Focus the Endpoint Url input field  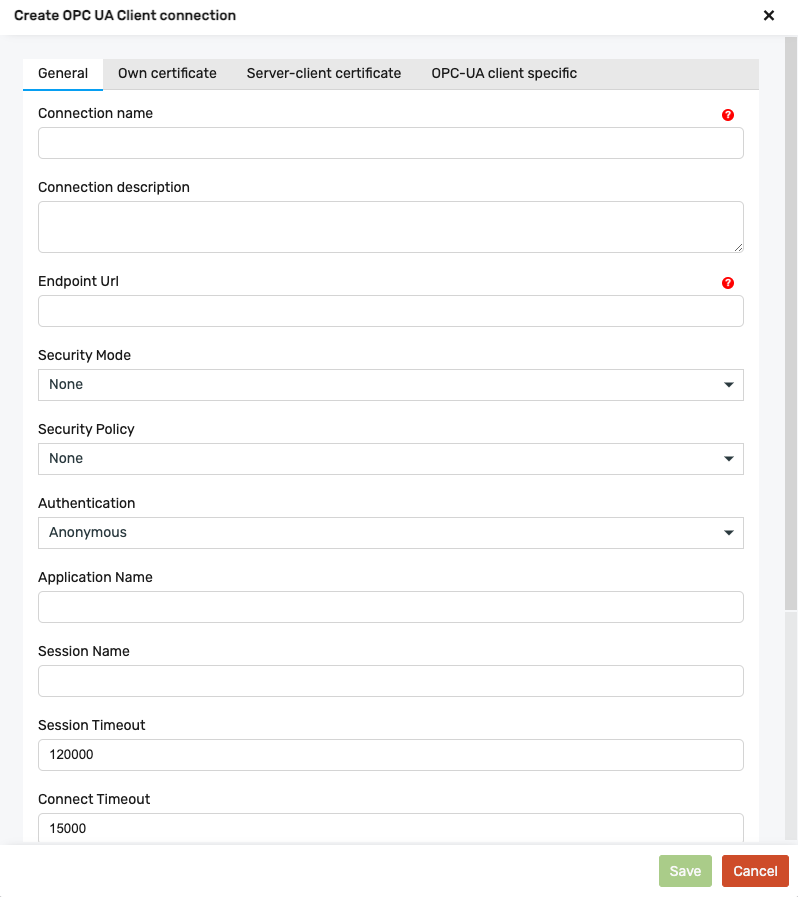pos(390,311)
